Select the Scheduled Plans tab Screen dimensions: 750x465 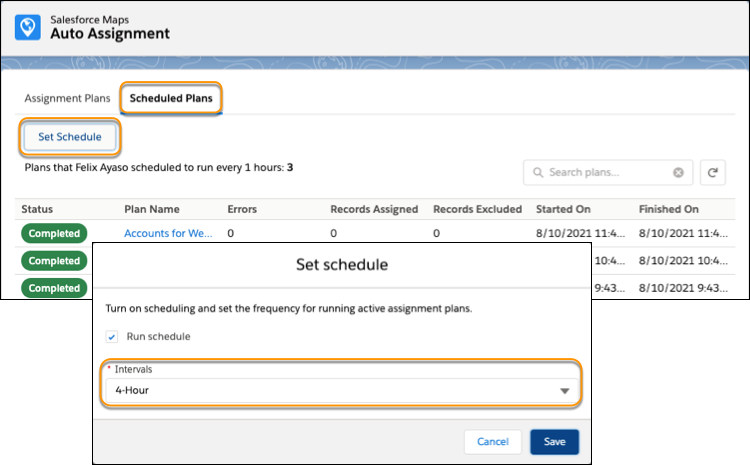pyautogui.click(x=171, y=98)
